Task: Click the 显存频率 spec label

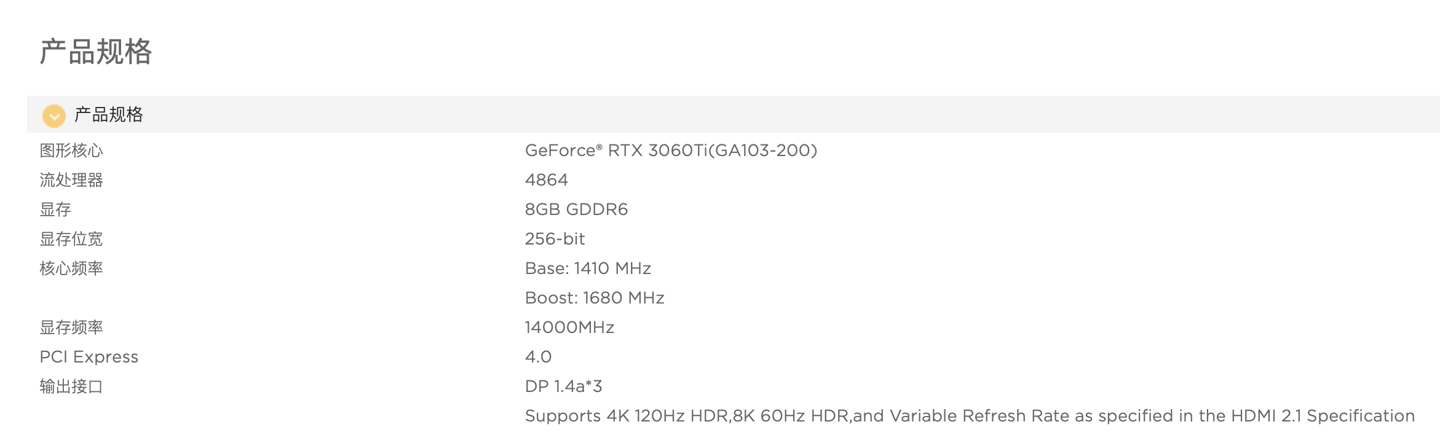Action: 71,328
